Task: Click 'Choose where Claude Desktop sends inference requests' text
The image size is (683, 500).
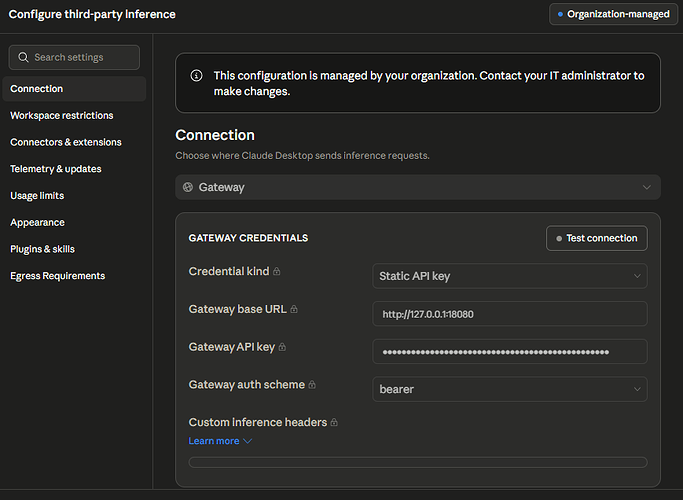Action: 302,155
